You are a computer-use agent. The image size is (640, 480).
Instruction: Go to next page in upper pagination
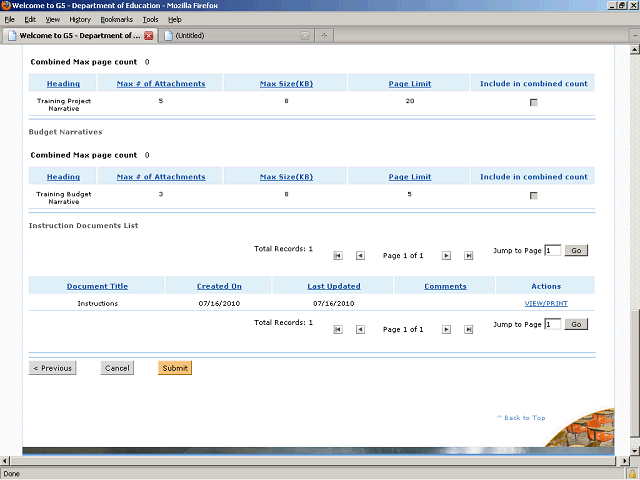click(447, 256)
